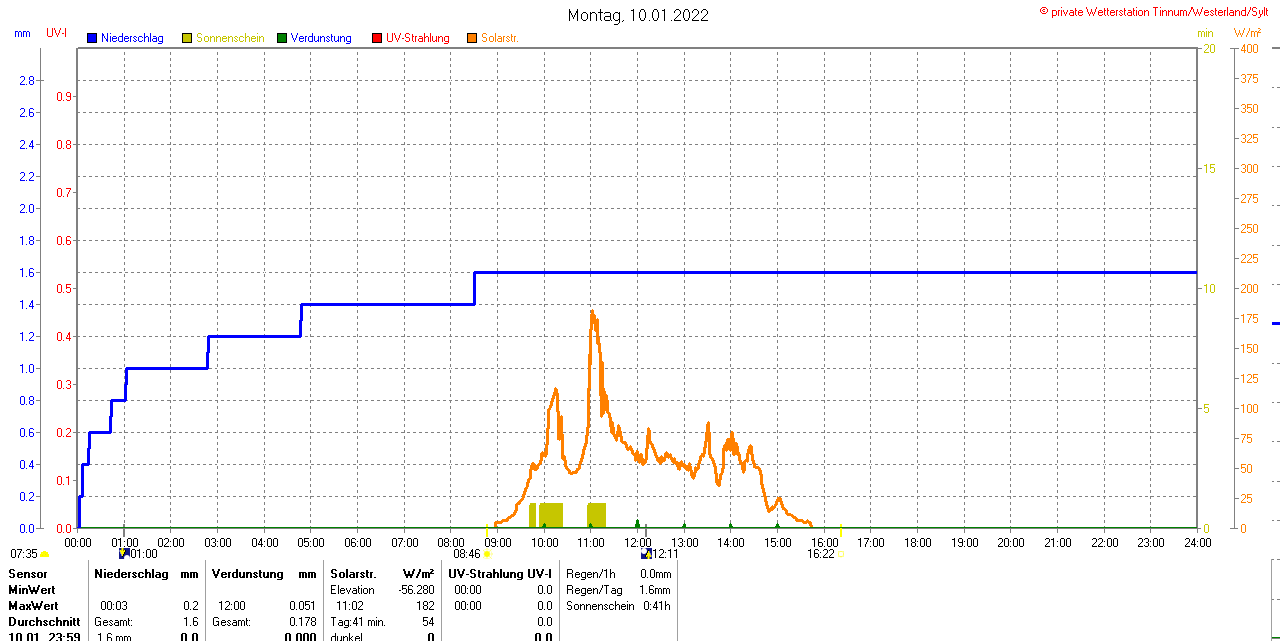Click the Solarstr. column header in table

pyautogui.click(x=353, y=574)
